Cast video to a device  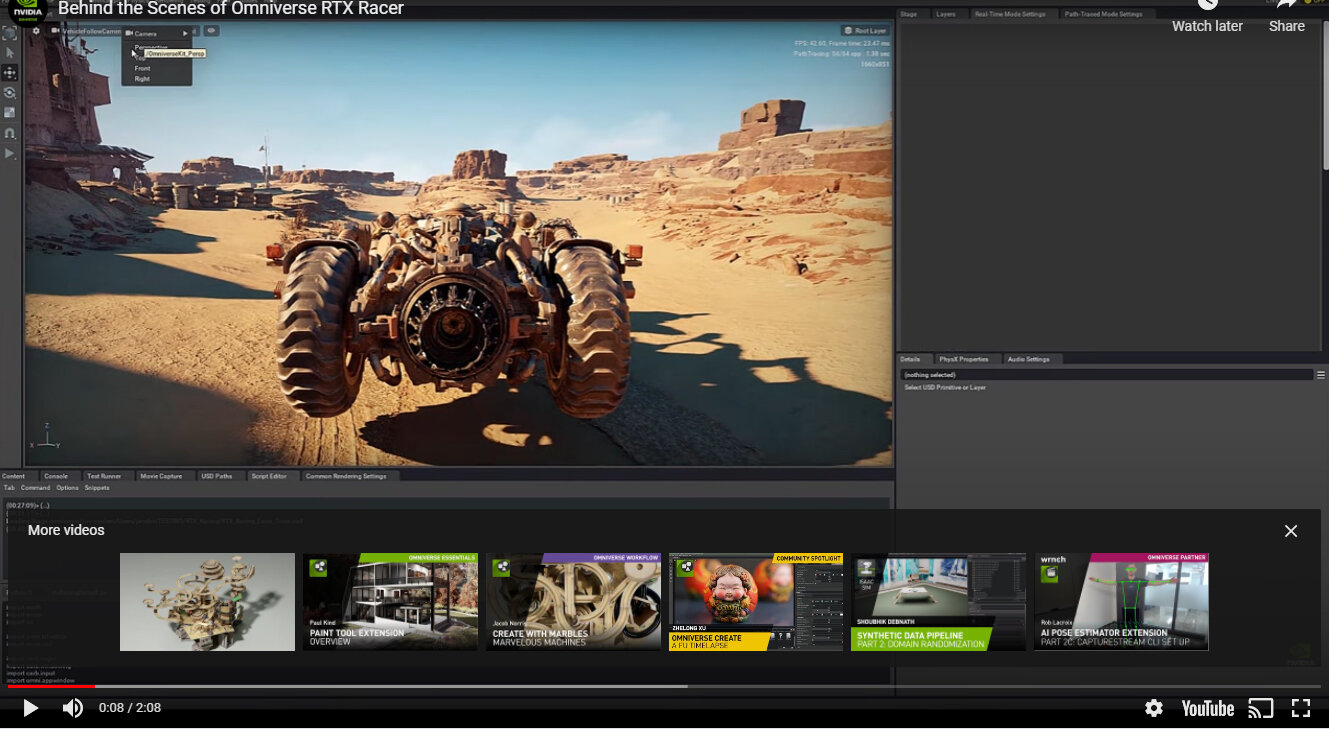pyautogui.click(x=1261, y=708)
